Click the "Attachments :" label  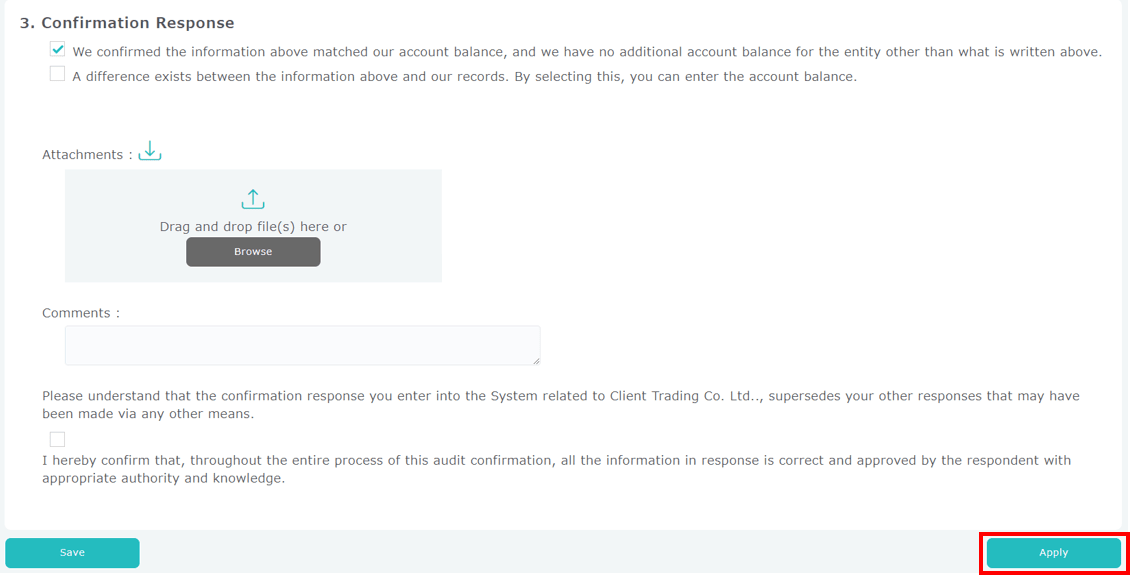point(87,155)
